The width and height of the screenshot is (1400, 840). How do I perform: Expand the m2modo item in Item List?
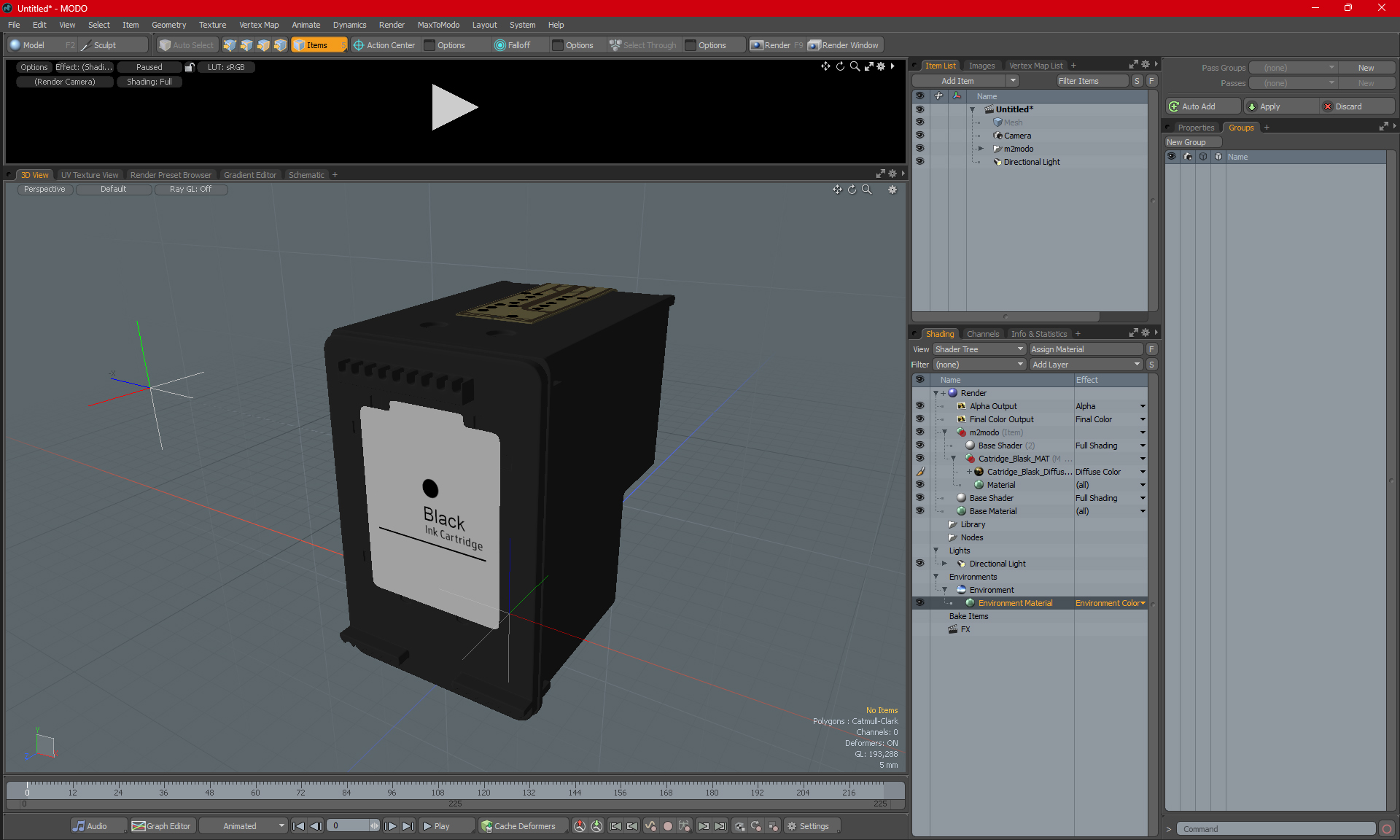point(981,149)
